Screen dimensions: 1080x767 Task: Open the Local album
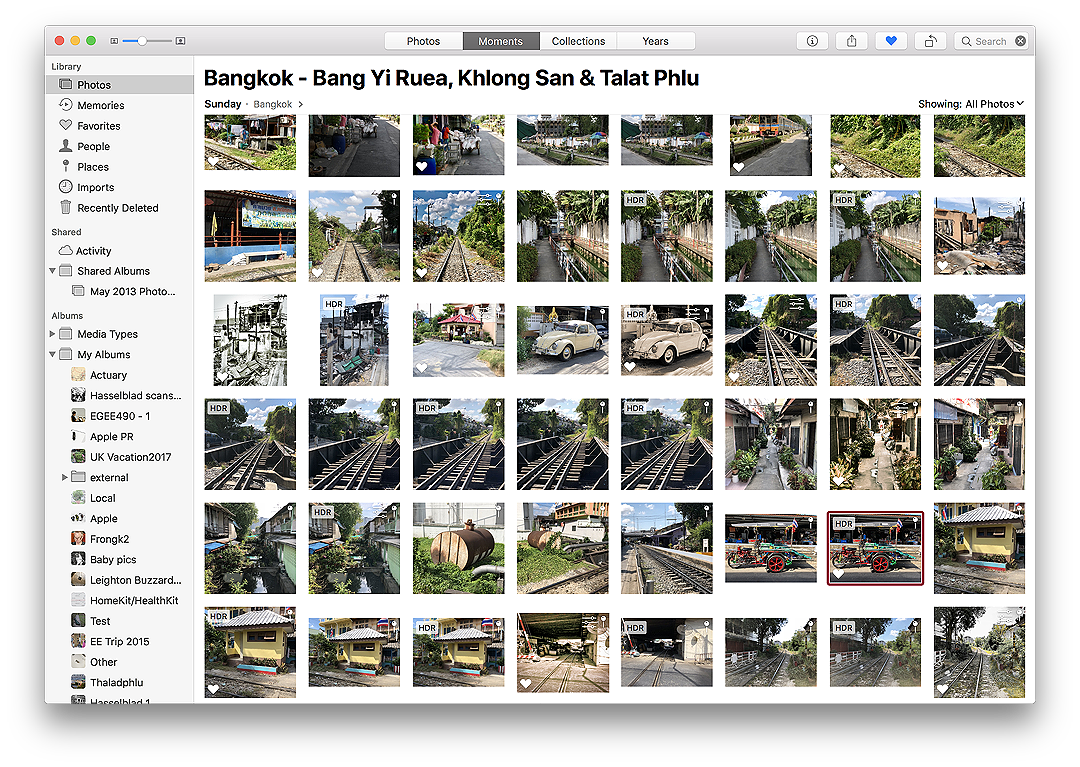120,498
